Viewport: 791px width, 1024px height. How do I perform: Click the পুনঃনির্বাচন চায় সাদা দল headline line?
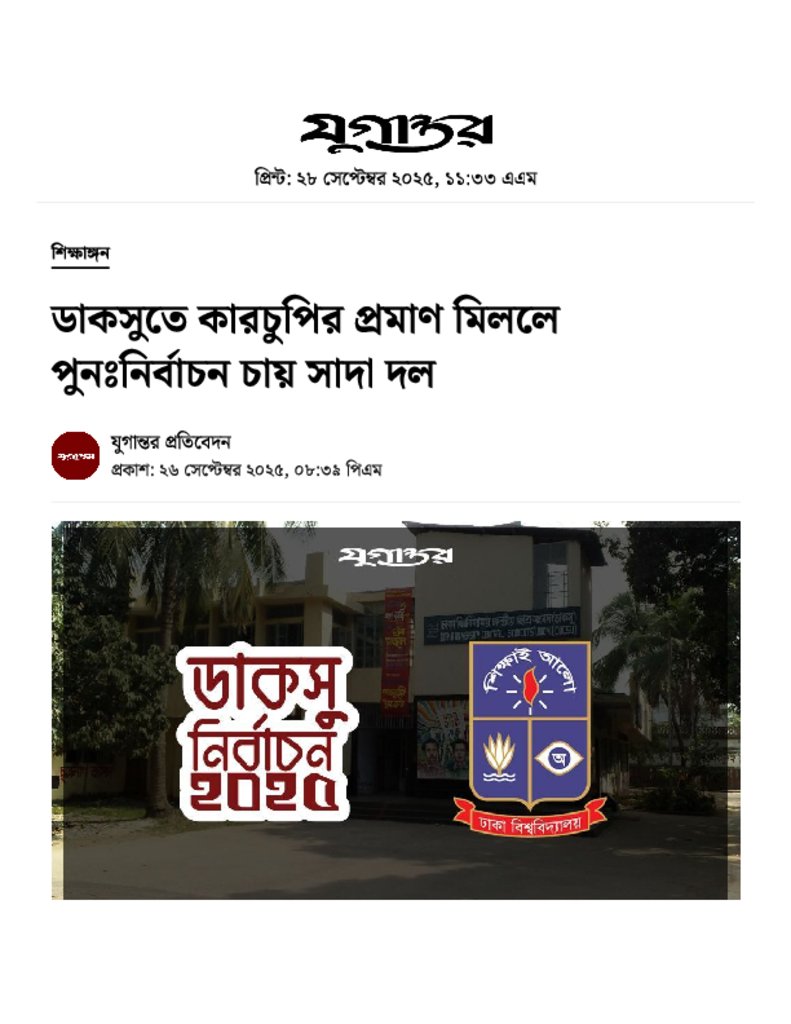243,373
